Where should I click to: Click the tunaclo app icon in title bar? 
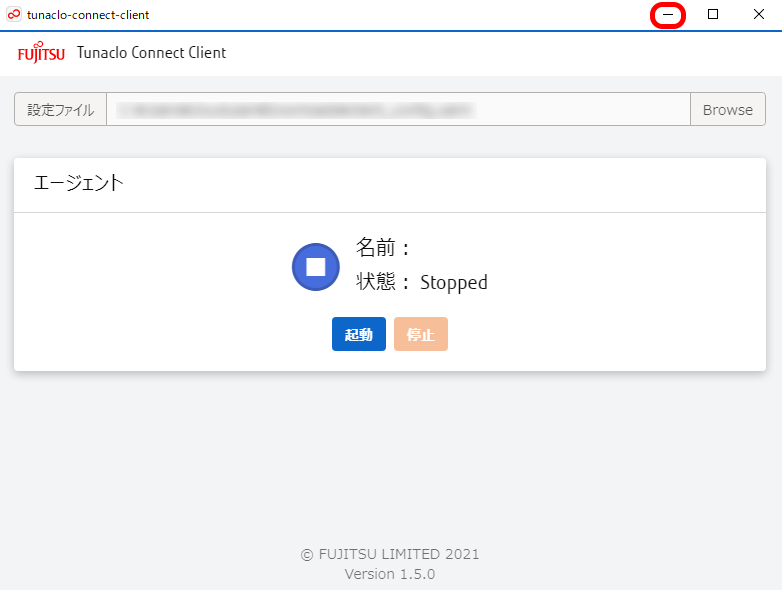tap(14, 14)
